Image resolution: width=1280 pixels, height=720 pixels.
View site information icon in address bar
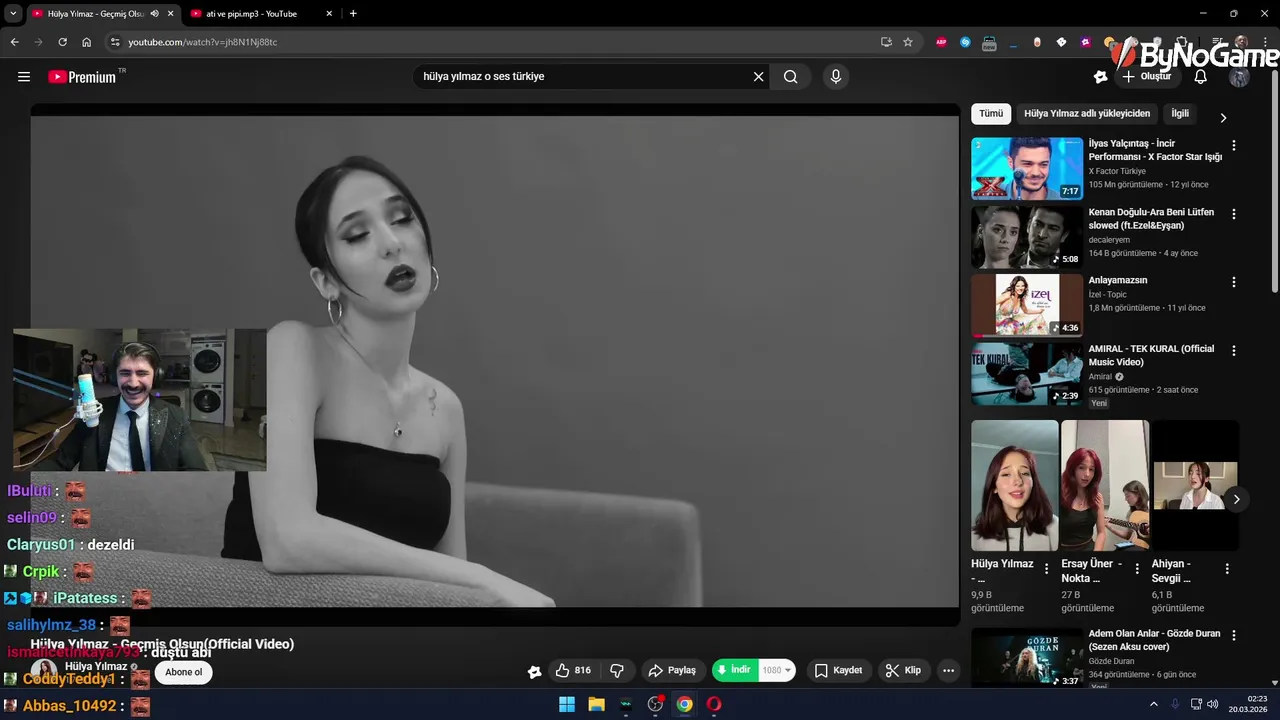115,42
